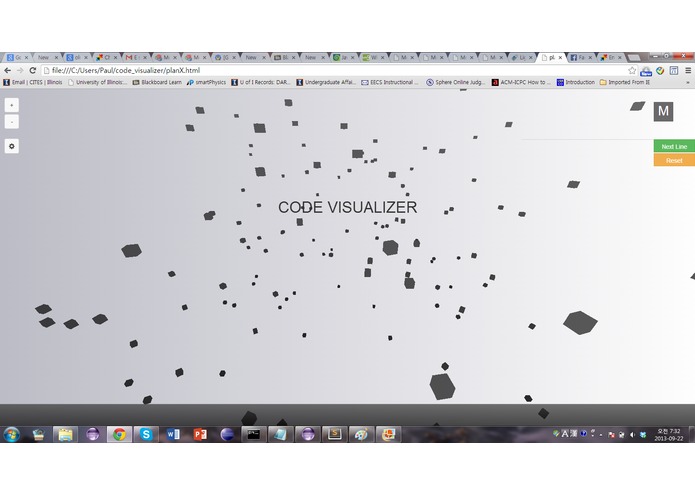Click the extension icon left of Chrome menu
The image size is (695, 494).
674,70
